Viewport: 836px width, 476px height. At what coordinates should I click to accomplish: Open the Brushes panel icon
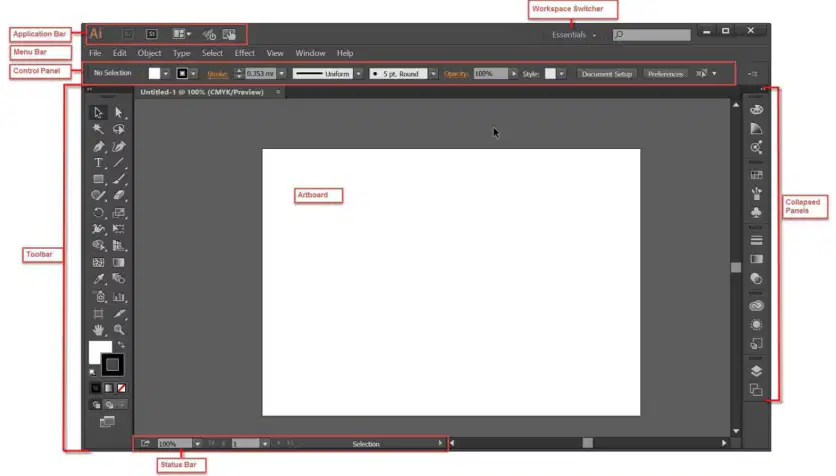click(x=756, y=193)
